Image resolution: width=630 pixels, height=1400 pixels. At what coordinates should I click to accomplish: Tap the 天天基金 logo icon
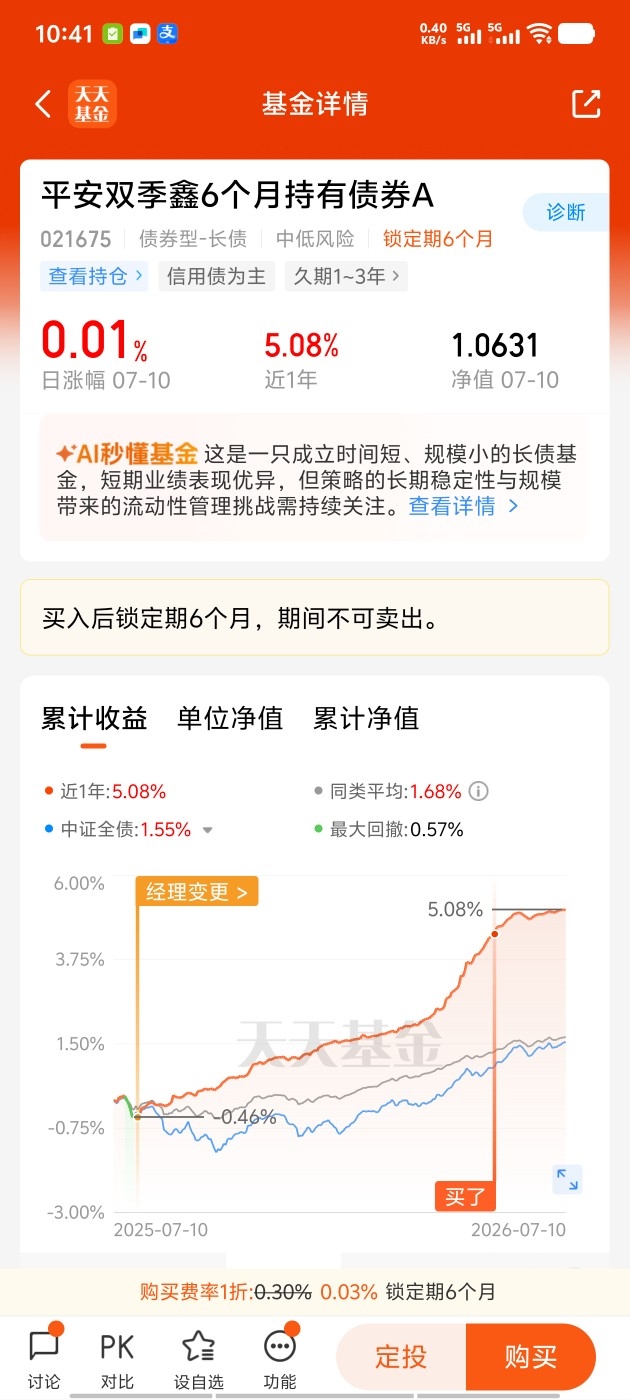pos(92,104)
